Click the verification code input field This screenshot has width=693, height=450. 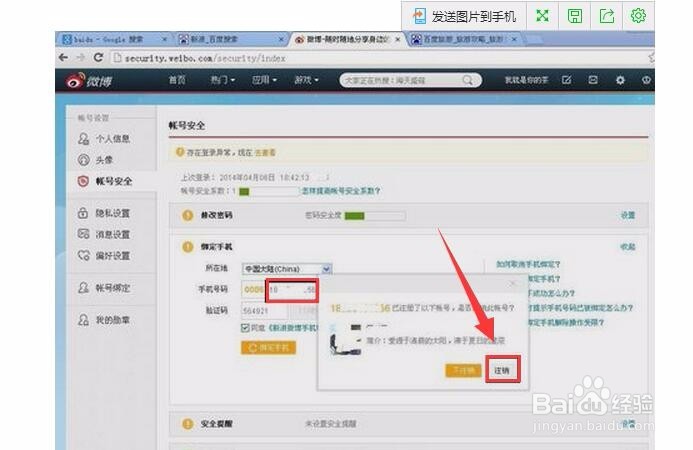264,311
